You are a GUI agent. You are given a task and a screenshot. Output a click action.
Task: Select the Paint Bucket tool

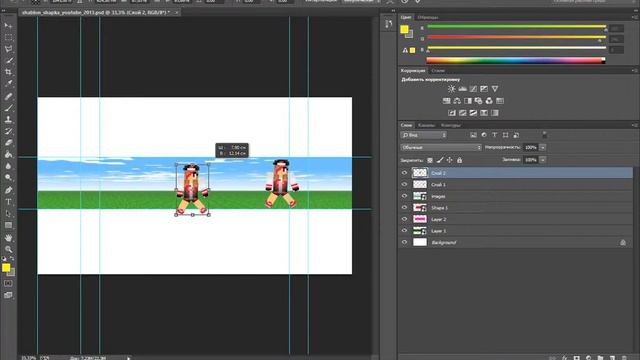(8, 154)
